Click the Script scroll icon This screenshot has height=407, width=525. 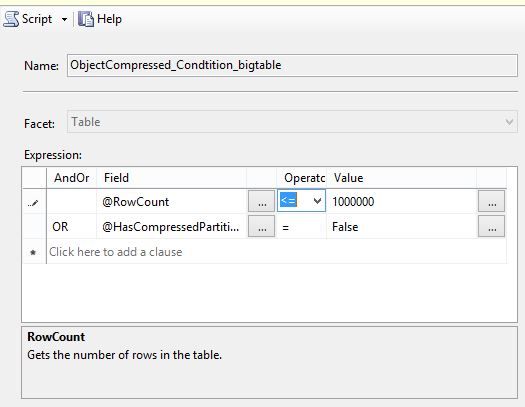coord(11,19)
